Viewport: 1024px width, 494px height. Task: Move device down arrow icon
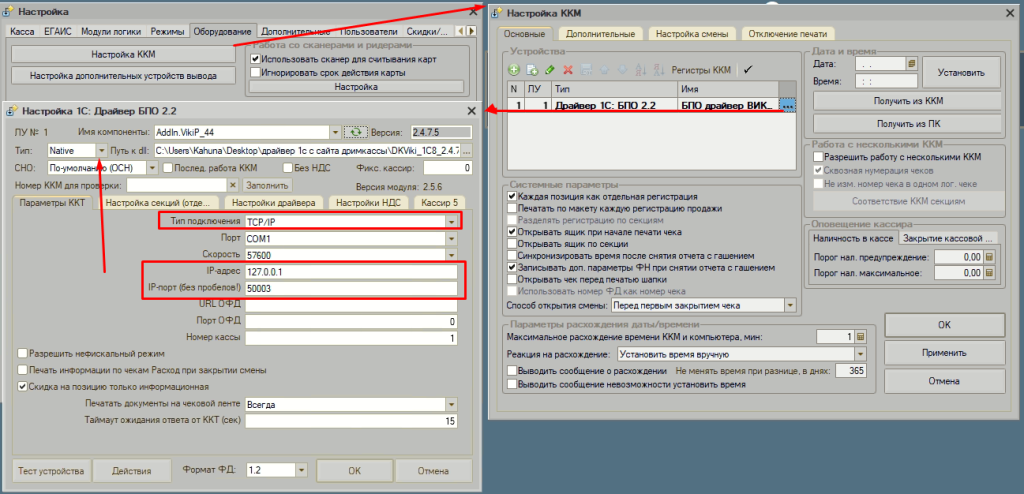622,69
